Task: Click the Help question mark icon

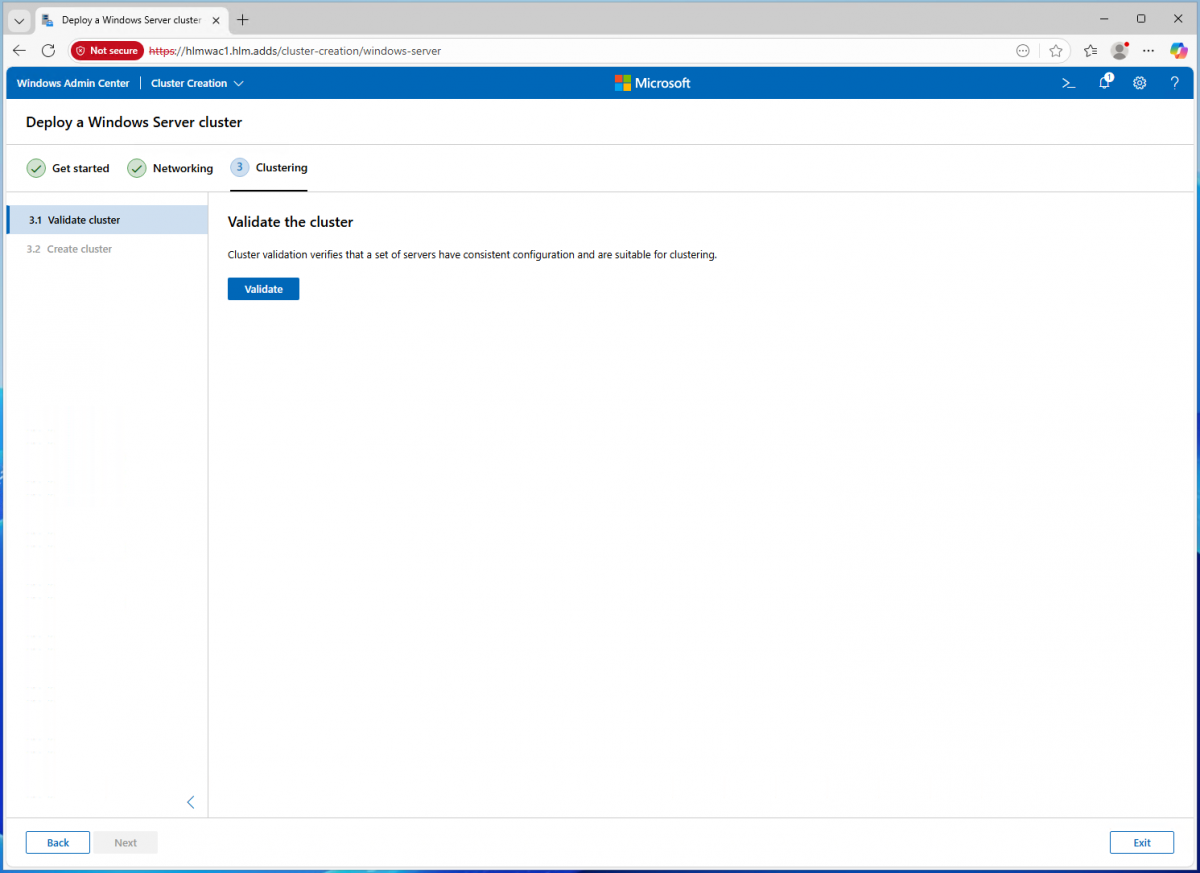Action: coord(1174,83)
